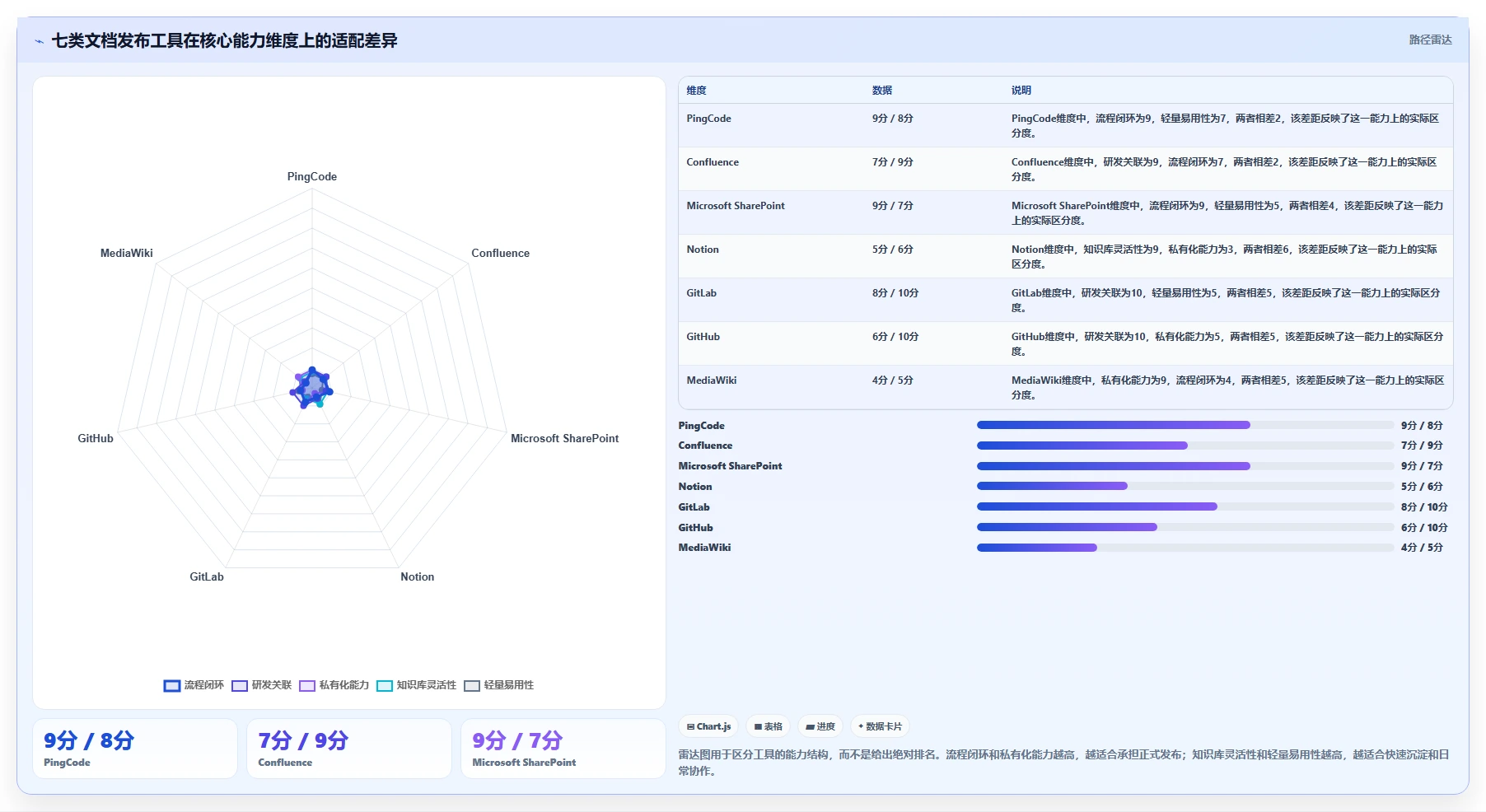1486x812 pixels.
Task: Click the 4分 / 5分 table cell
Action: (x=893, y=380)
